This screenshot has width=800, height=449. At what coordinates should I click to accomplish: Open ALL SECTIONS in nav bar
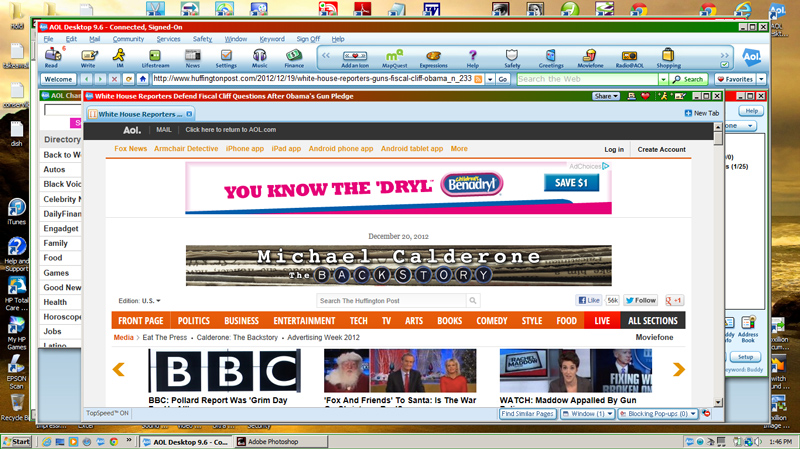653,320
